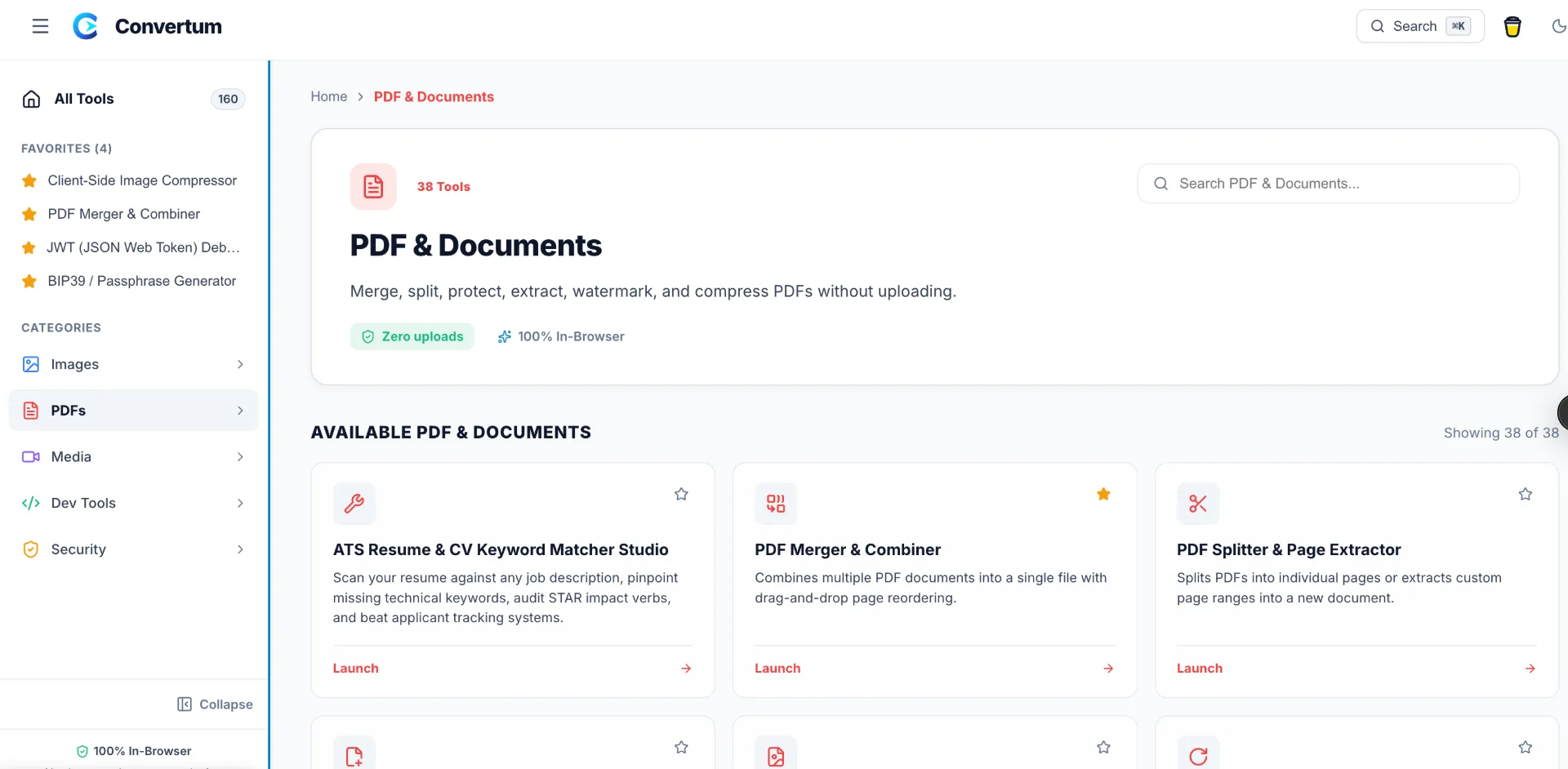The width and height of the screenshot is (1568, 769).
Task: Open favorite BIP39 / Passphrase Generator
Action: (142, 281)
